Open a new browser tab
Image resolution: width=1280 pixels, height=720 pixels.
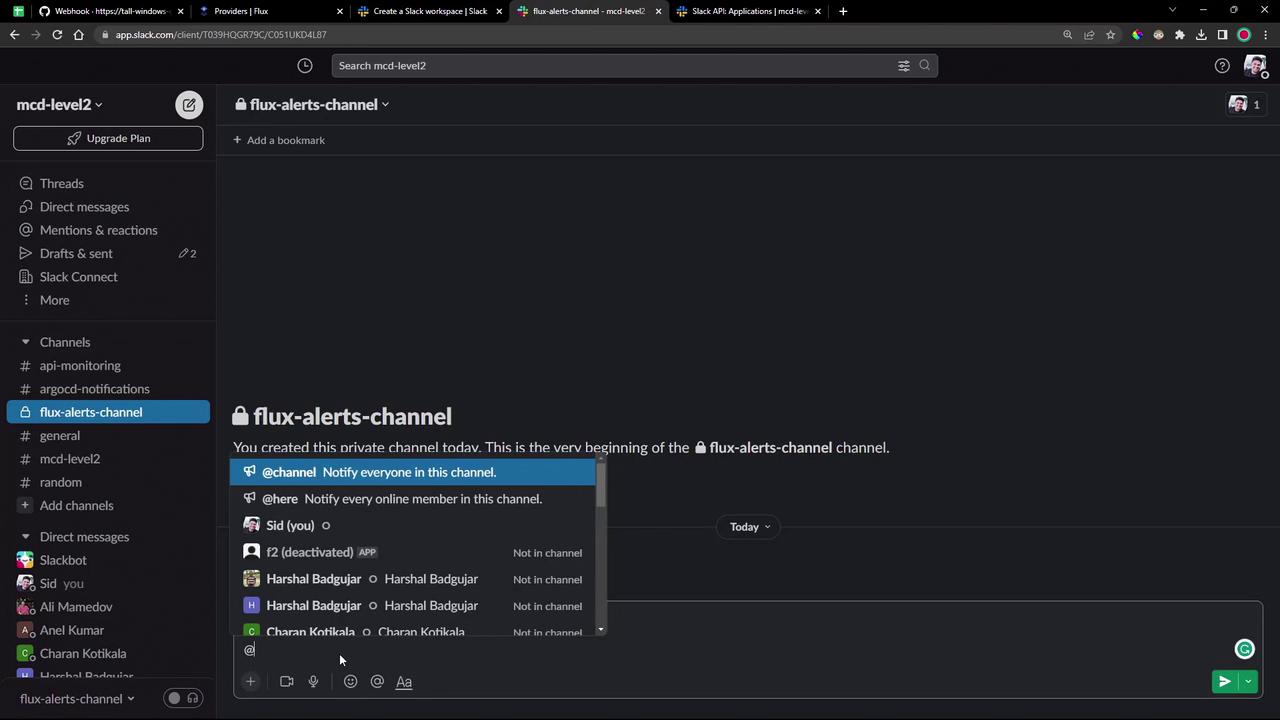pos(843,11)
